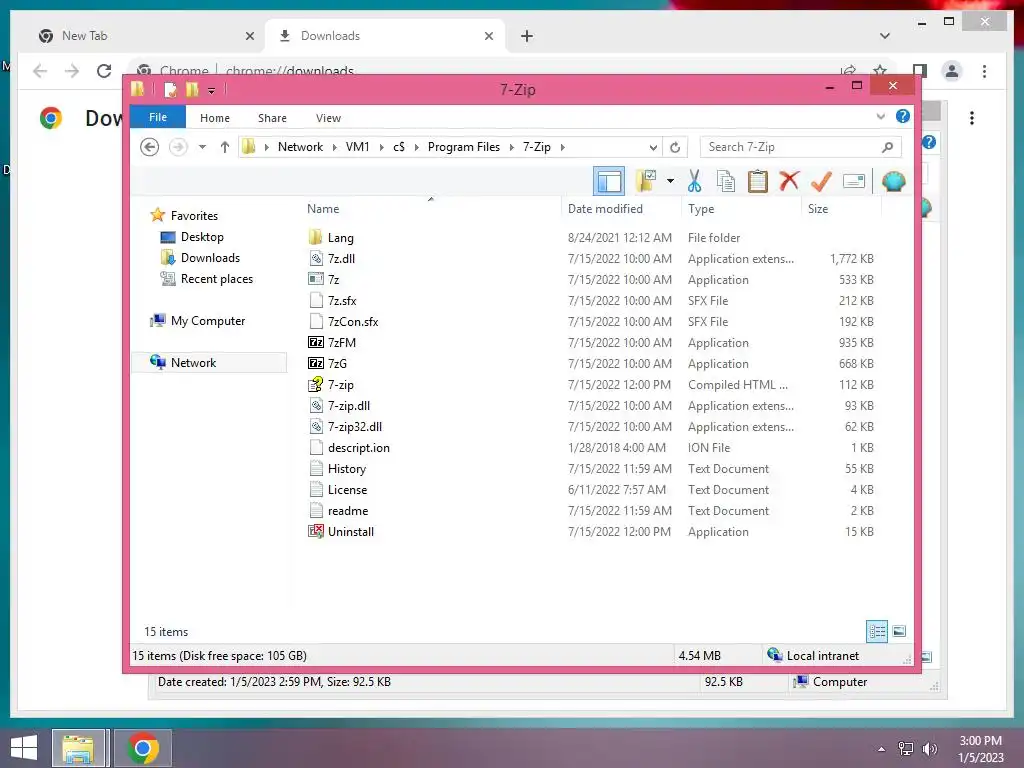
Task: Sort by the Size column header
Action: 818,209
